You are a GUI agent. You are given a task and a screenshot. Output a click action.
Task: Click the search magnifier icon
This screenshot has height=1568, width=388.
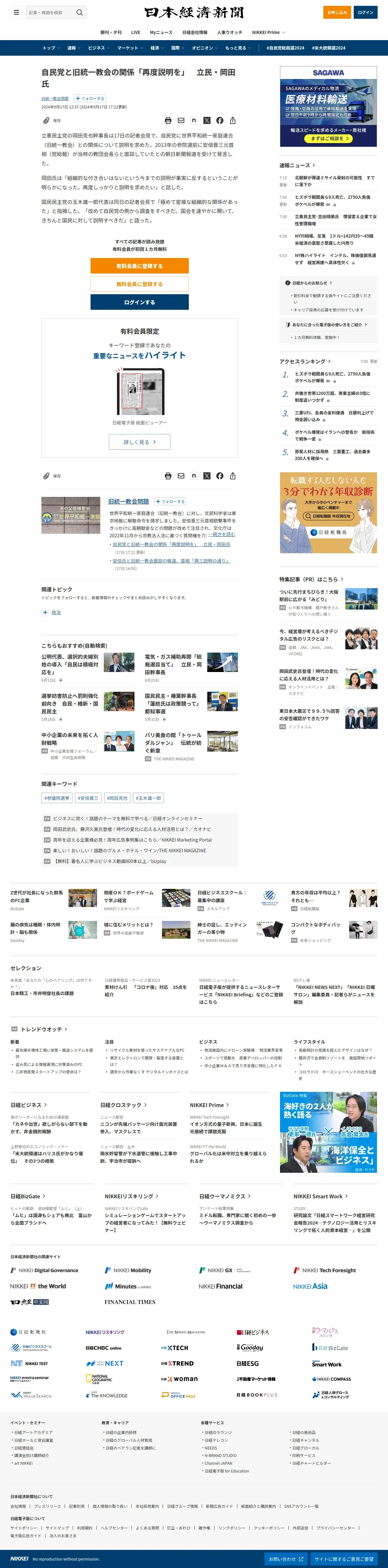point(79,12)
